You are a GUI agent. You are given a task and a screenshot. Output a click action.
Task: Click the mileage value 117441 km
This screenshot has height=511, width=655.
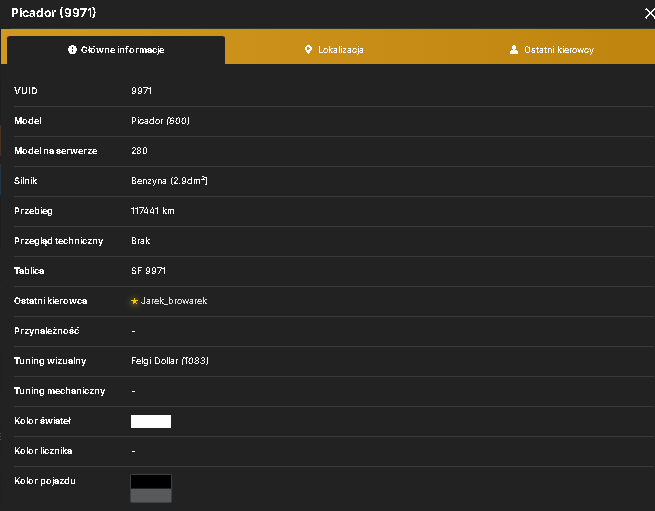click(x=152, y=211)
